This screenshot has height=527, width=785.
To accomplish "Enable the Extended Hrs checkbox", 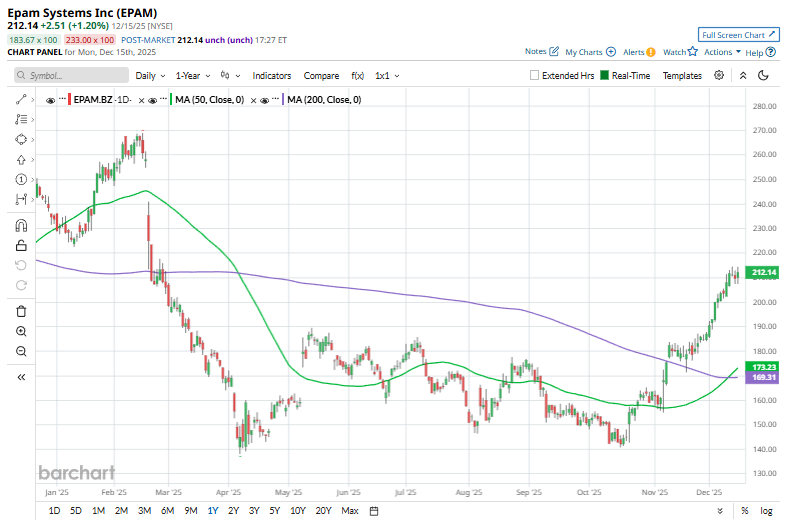I will point(534,75).
